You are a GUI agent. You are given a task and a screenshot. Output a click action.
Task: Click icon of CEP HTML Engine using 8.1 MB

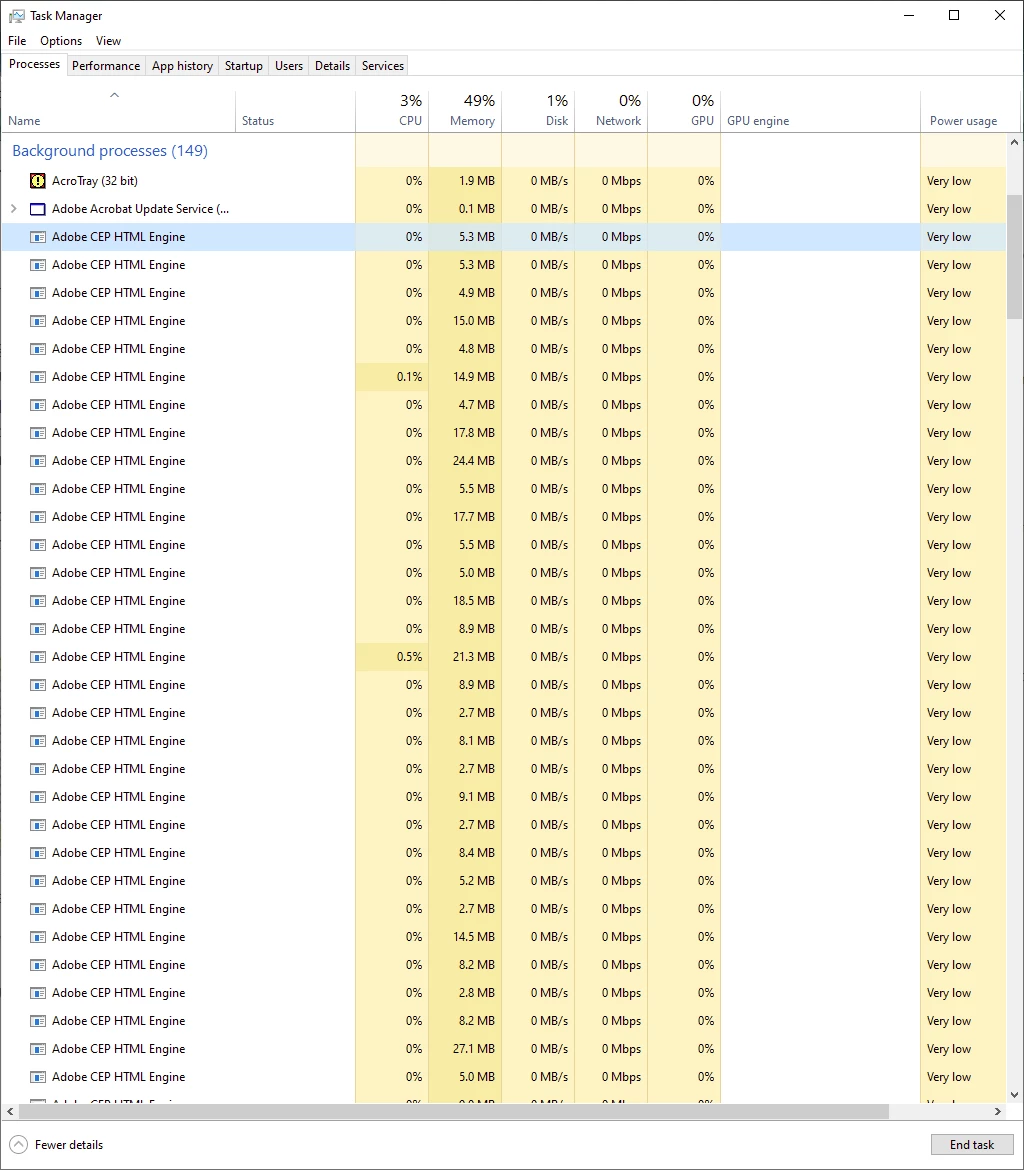37,741
